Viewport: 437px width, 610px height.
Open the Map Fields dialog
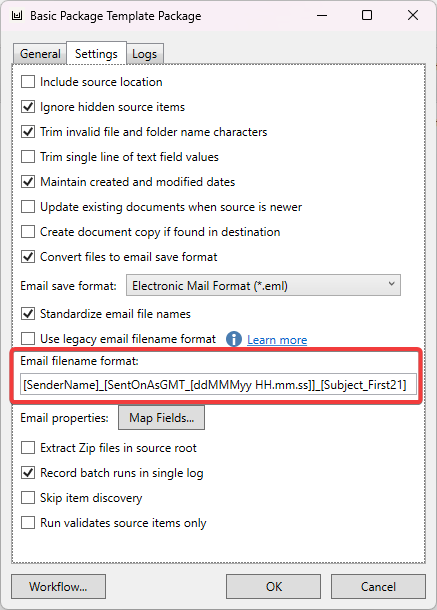161,418
